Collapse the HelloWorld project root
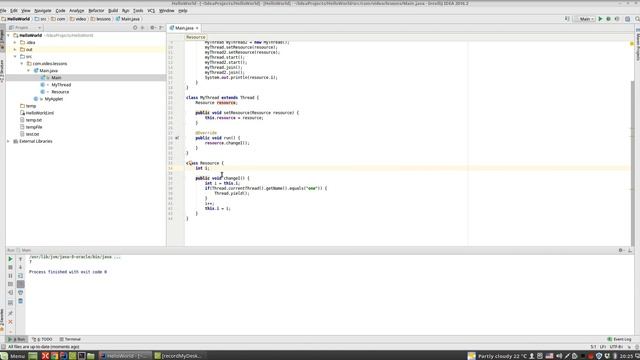The height and width of the screenshot is (360, 640). point(9,36)
